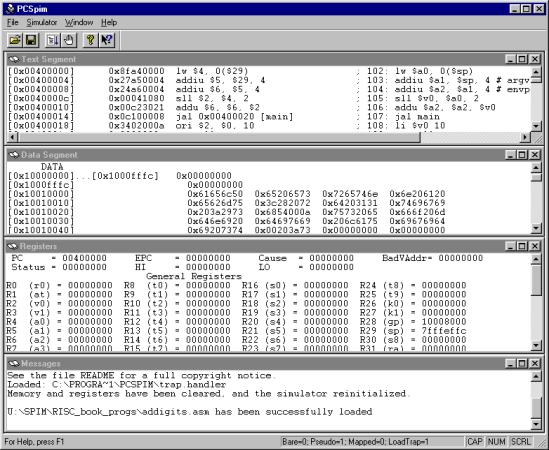Click Data Segment scroll up arrow
This screenshot has width=549, height=450.
[x=536, y=167]
